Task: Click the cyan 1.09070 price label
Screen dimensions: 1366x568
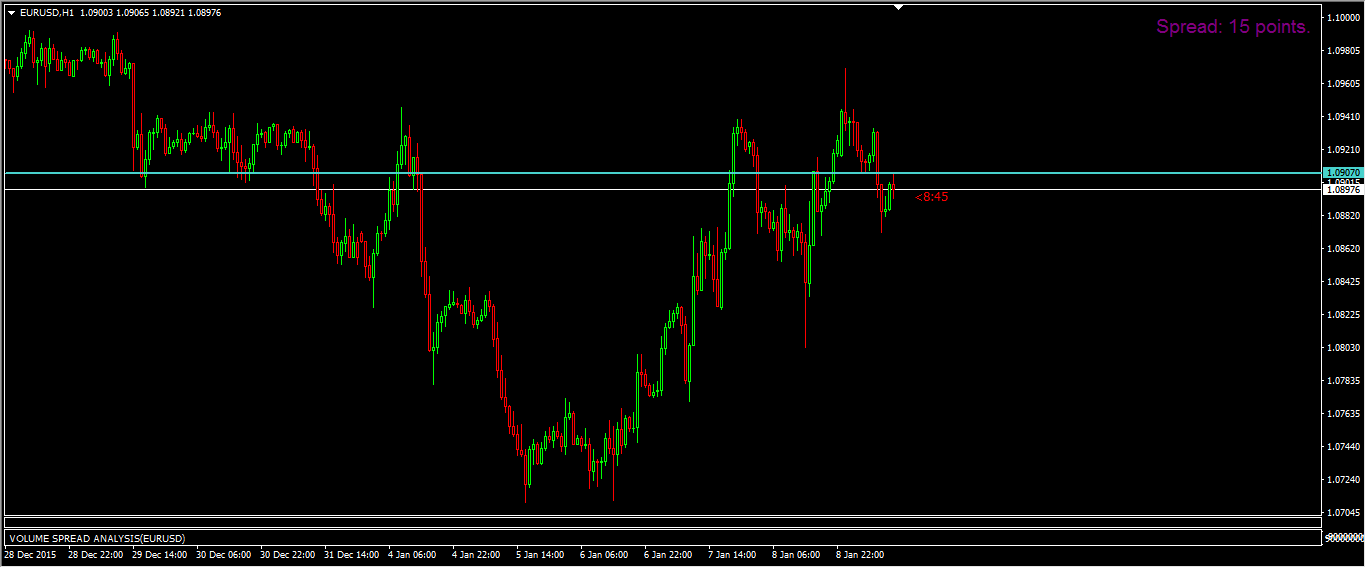Action: point(1342,173)
